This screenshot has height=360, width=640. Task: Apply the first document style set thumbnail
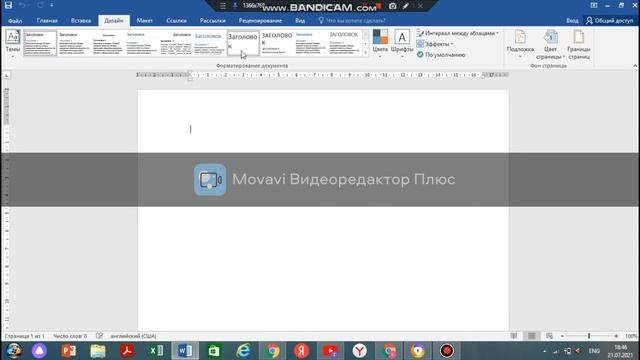(40, 43)
